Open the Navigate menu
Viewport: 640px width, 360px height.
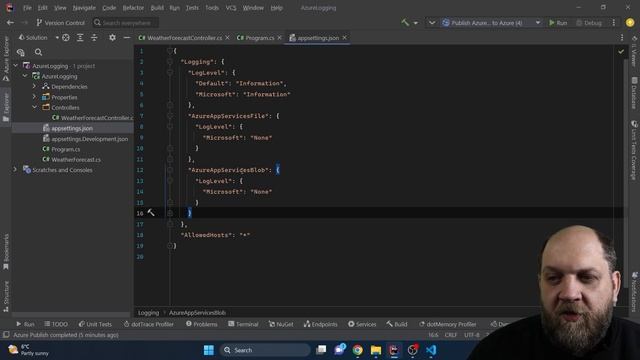tap(84, 8)
